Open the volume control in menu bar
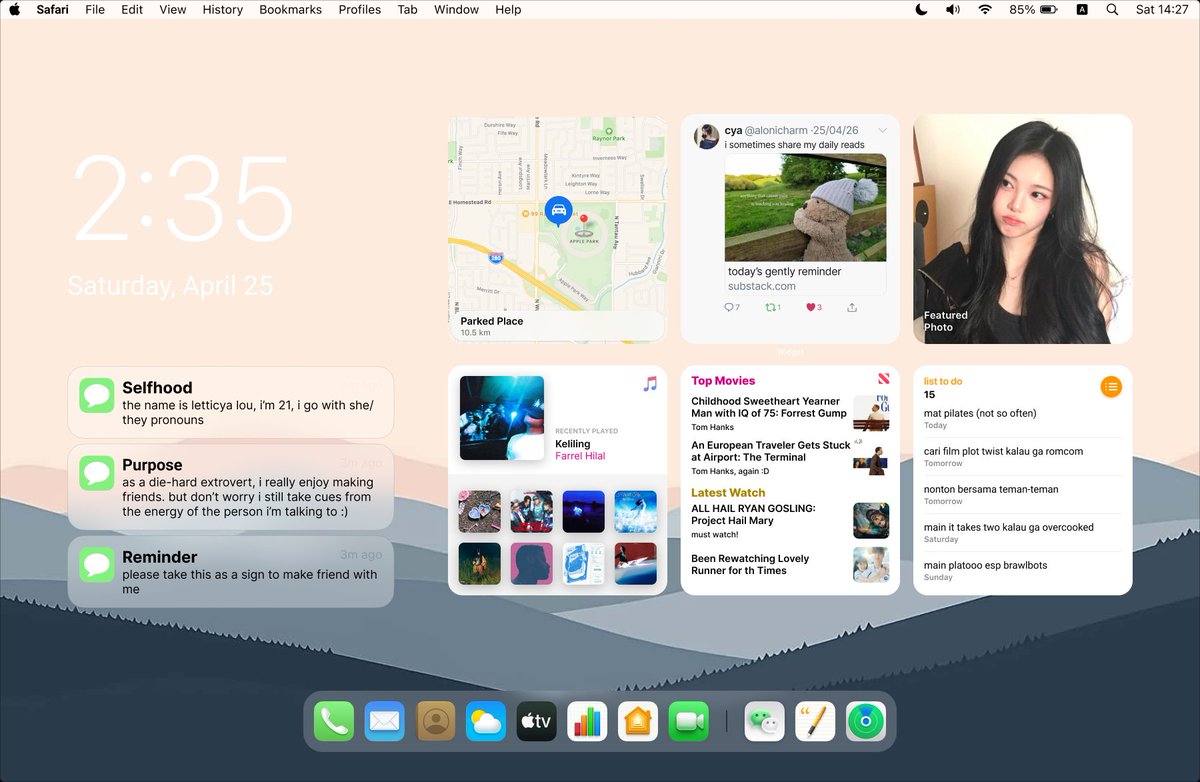The height and width of the screenshot is (782, 1200). click(952, 9)
